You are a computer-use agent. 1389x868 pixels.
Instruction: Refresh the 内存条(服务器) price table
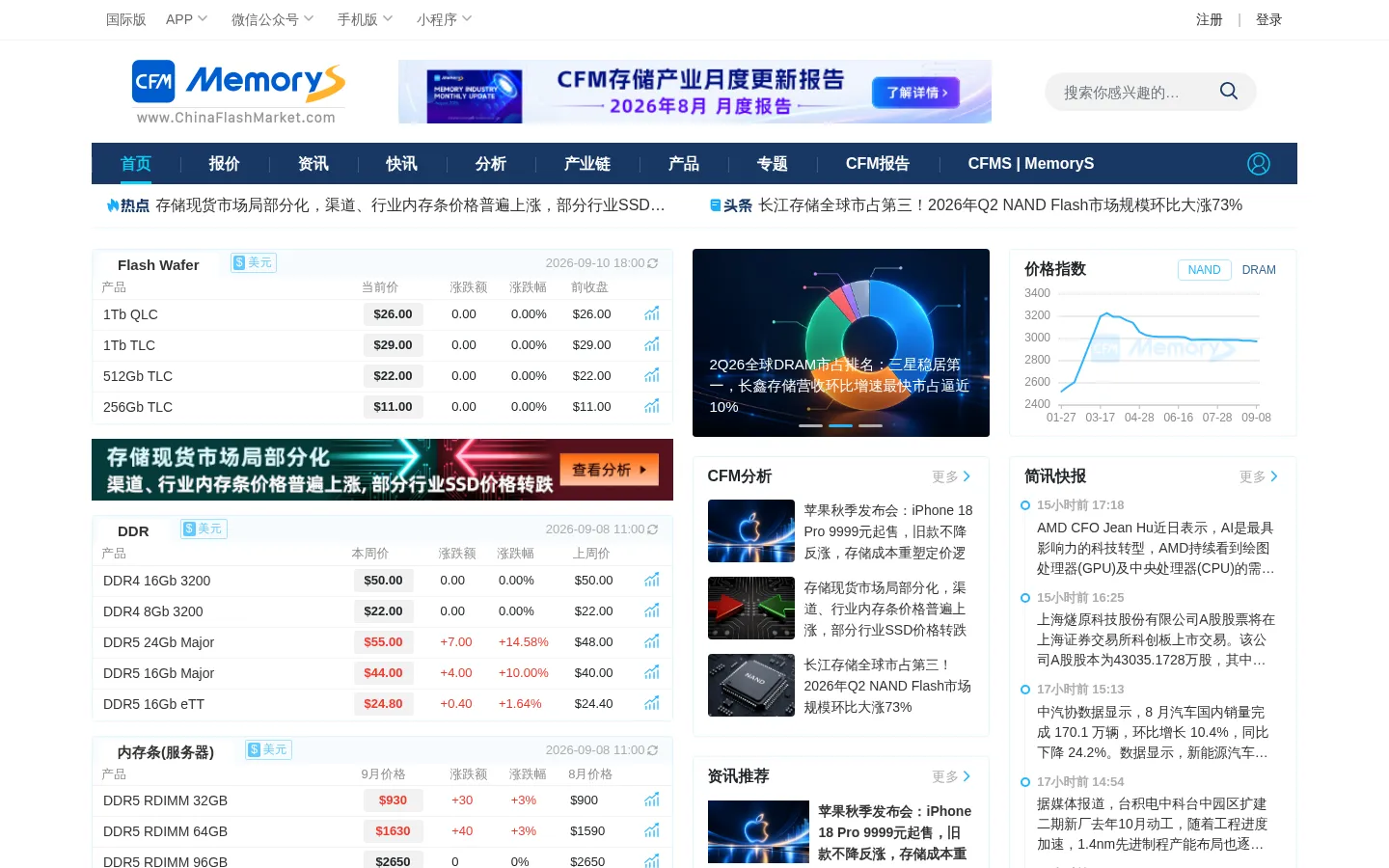pos(653,750)
